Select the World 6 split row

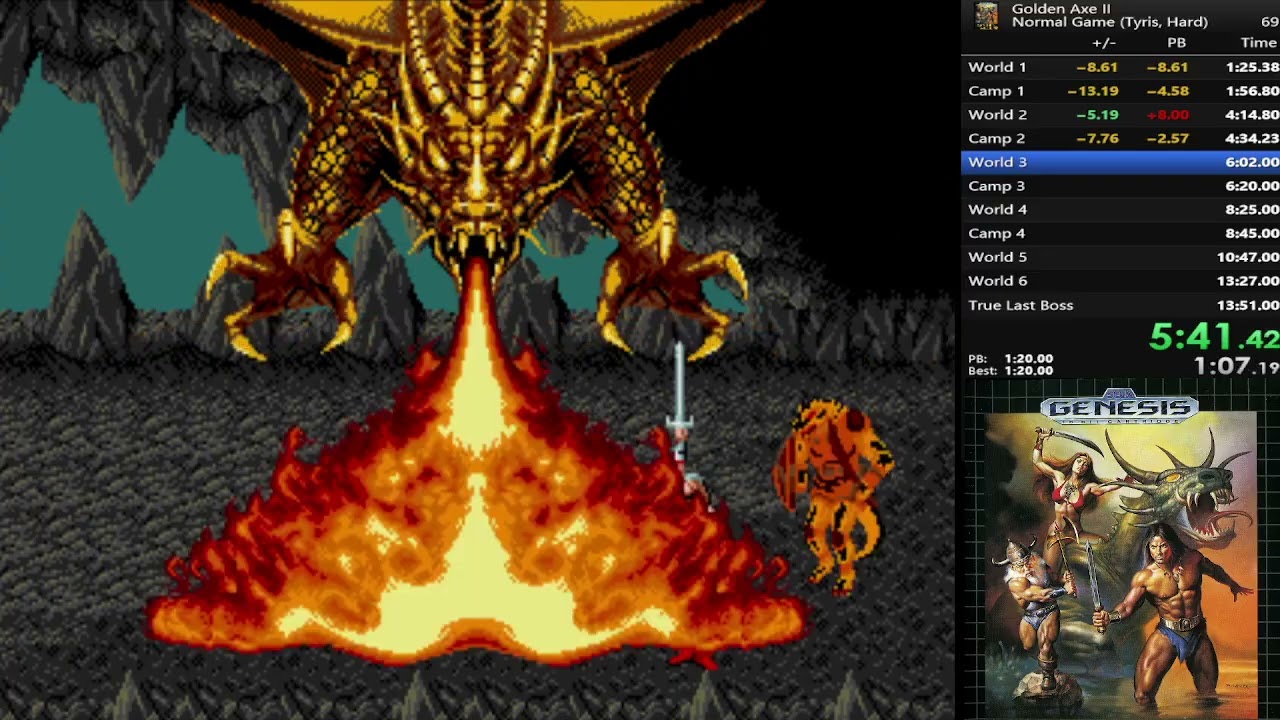[1120, 281]
